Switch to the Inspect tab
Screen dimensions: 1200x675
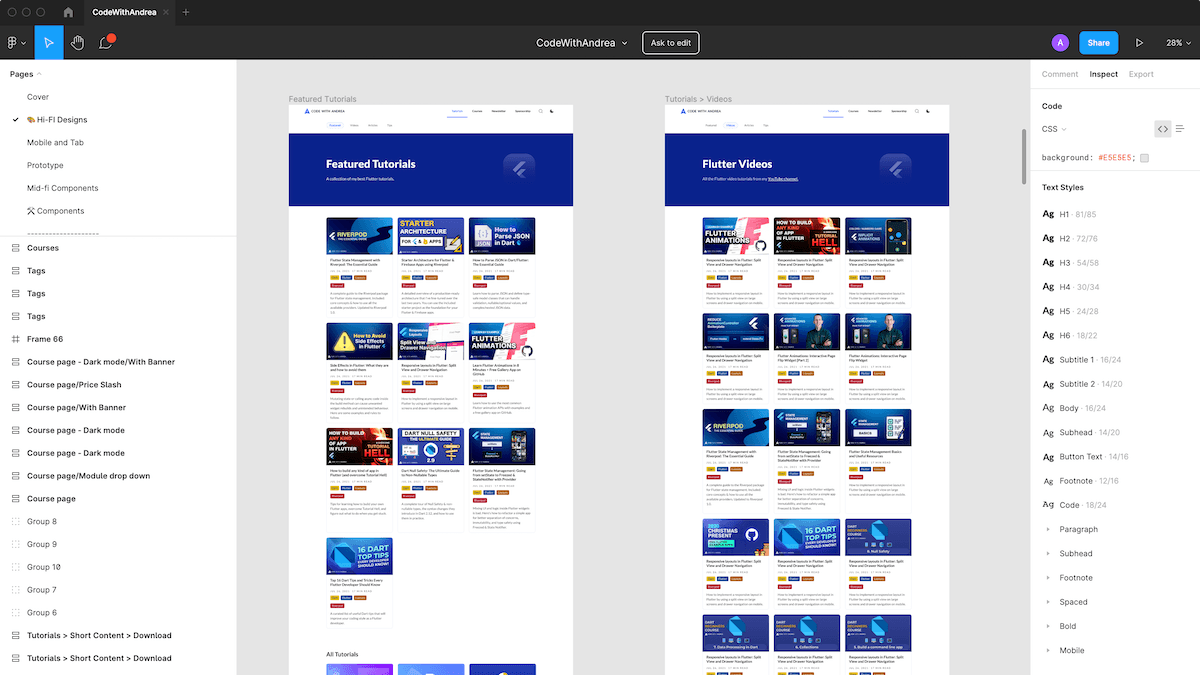pos(1104,74)
